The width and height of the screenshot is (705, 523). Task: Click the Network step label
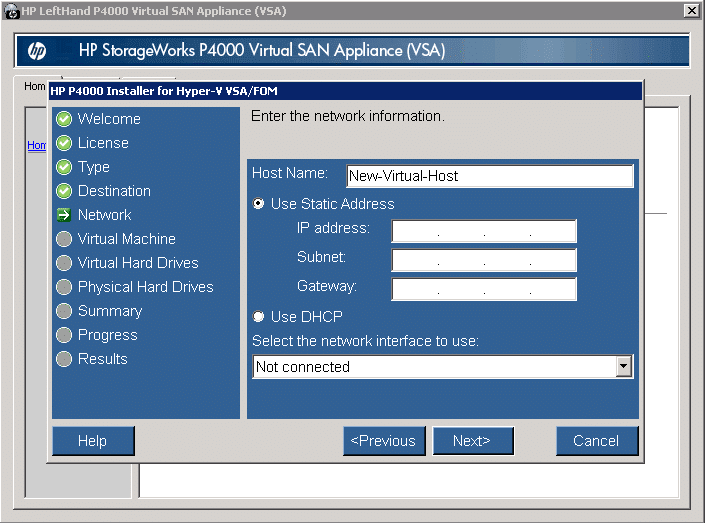[104, 215]
